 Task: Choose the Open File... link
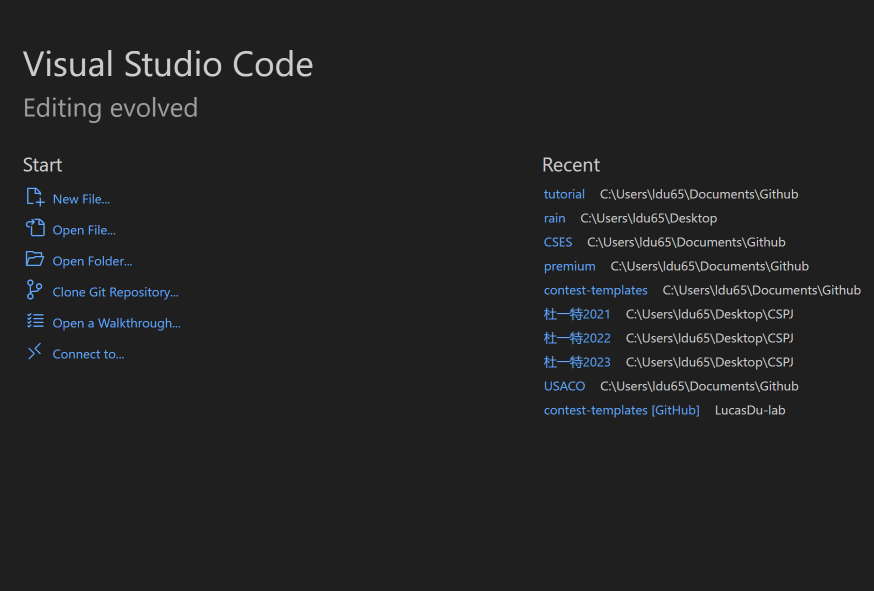coord(84,230)
